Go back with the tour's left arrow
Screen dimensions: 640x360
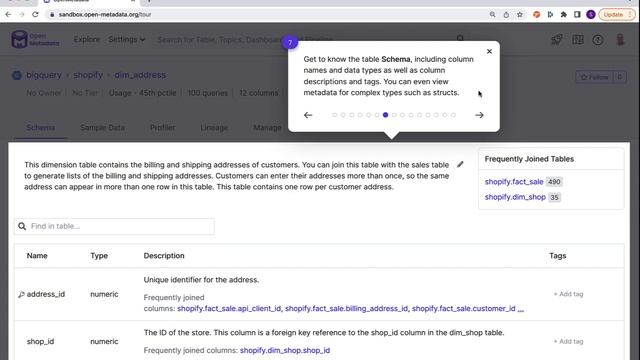pyautogui.click(x=308, y=115)
